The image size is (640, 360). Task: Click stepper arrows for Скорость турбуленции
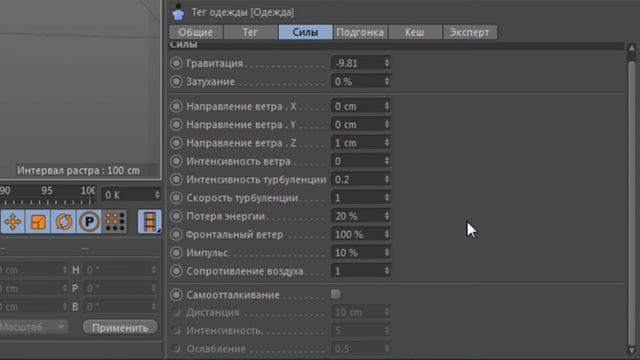pos(387,198)
